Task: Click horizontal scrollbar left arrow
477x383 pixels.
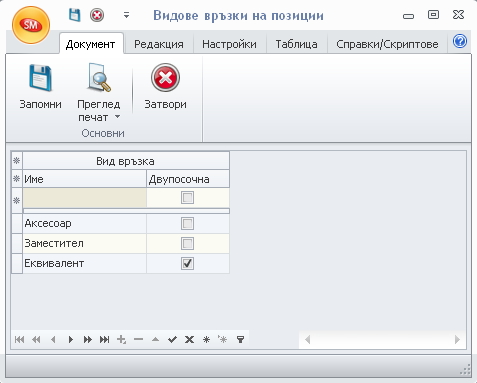Action: click(x=307, y=340)
